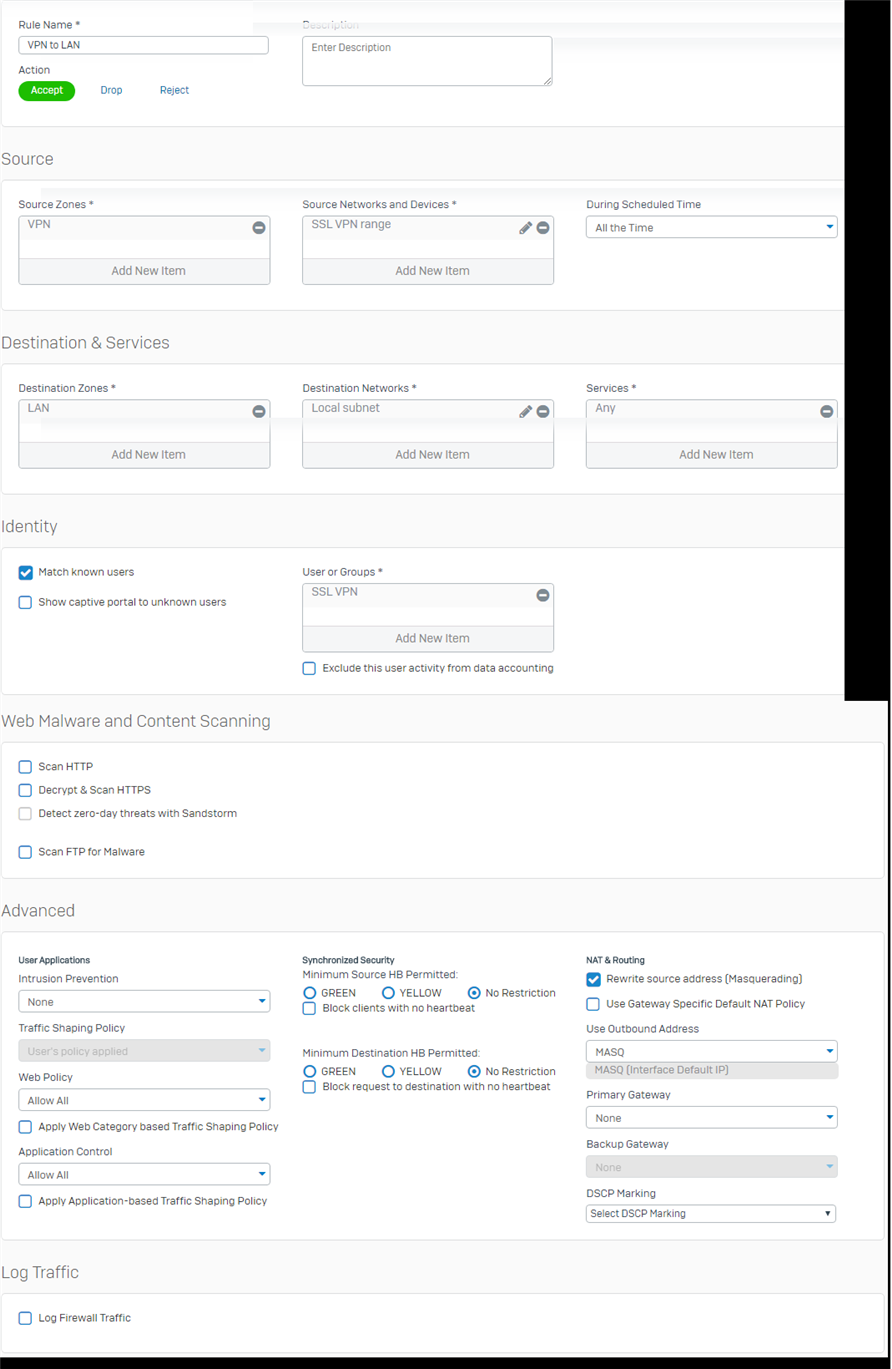Remove SSL VPN from User or Groups
892x1369 pixels.
543,595
